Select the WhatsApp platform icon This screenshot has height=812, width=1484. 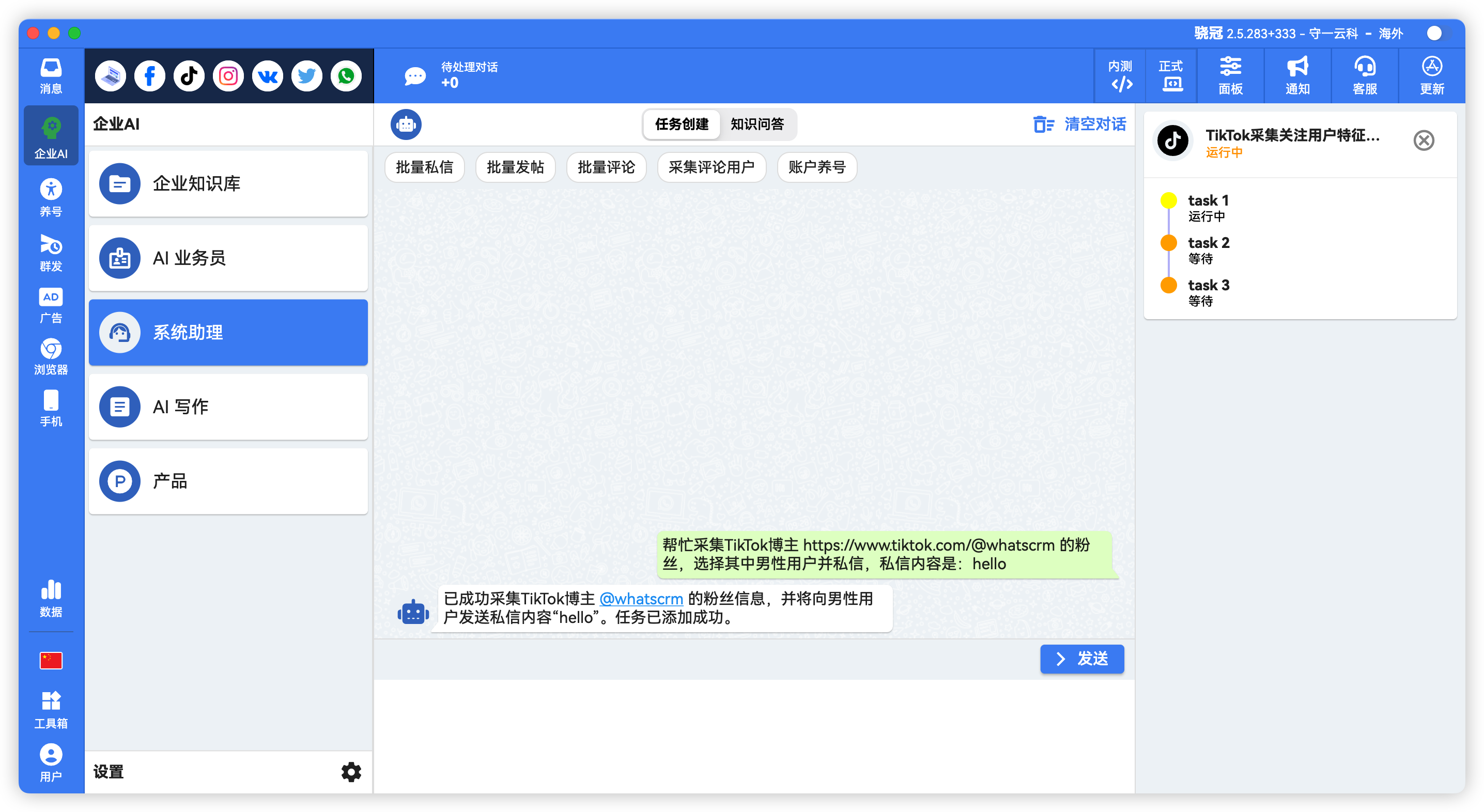click(x=346, y=75)
